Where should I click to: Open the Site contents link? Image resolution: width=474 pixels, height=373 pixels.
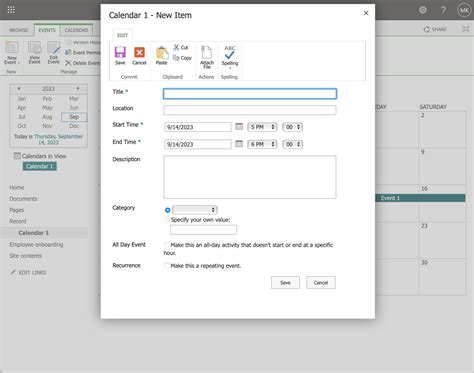point(26,256)
